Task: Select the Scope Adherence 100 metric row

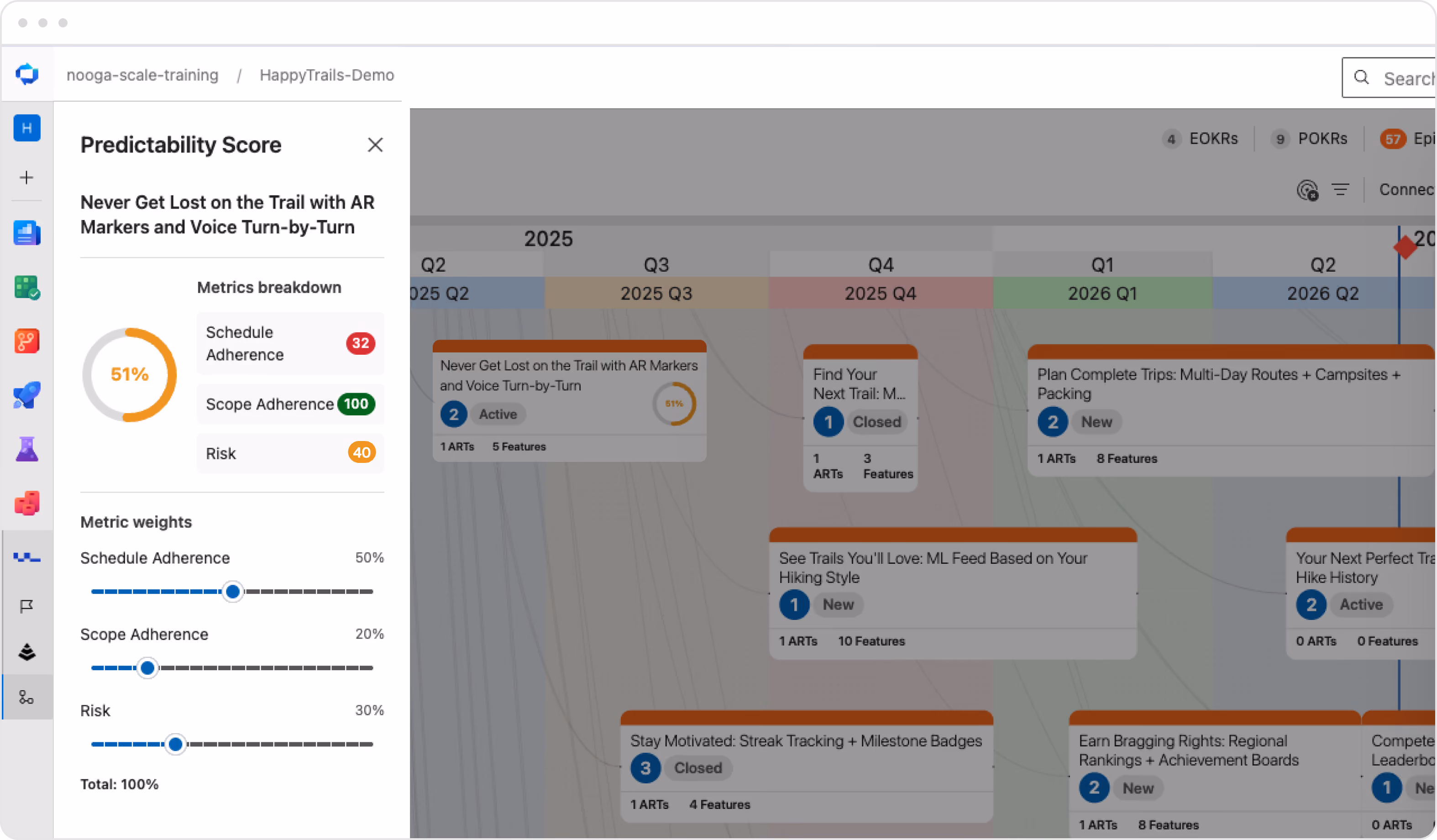Action: pyautogui.click(x=290, y=404)
